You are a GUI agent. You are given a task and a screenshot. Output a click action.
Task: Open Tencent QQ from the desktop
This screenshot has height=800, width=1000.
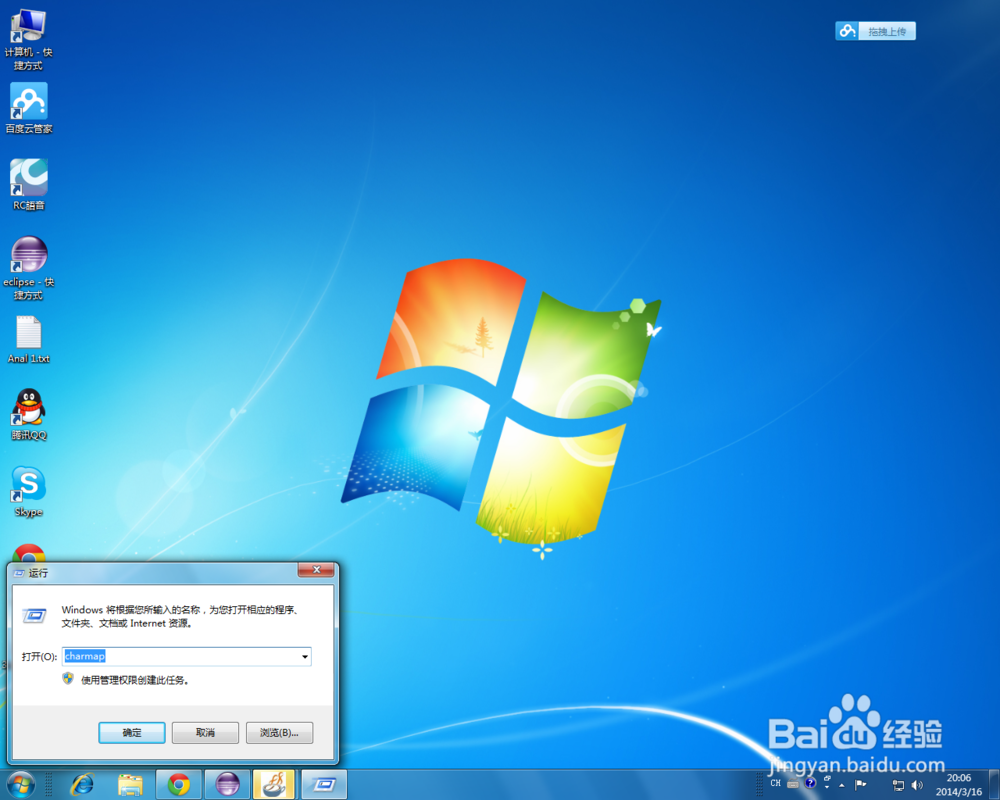click(28, 410)
